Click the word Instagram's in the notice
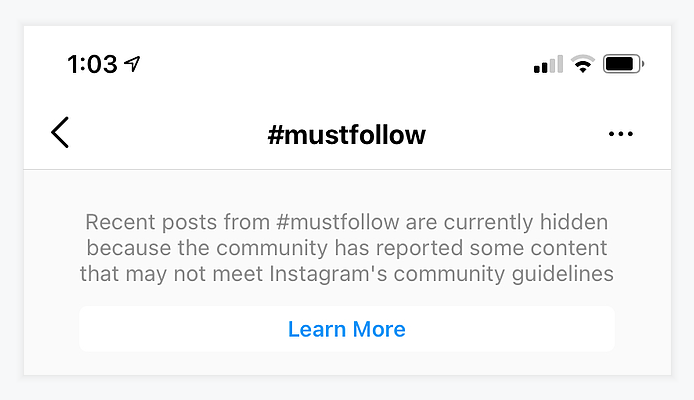Screen dimensions: 694x400 (328, 273)
